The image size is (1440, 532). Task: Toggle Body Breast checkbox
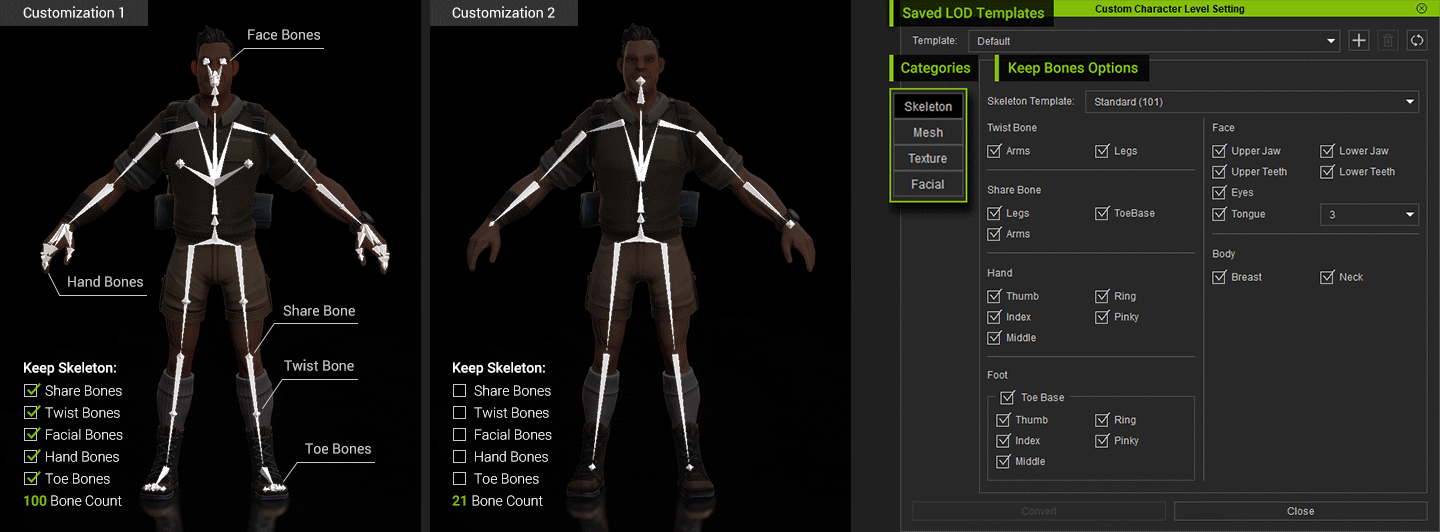coord(1219,277)
